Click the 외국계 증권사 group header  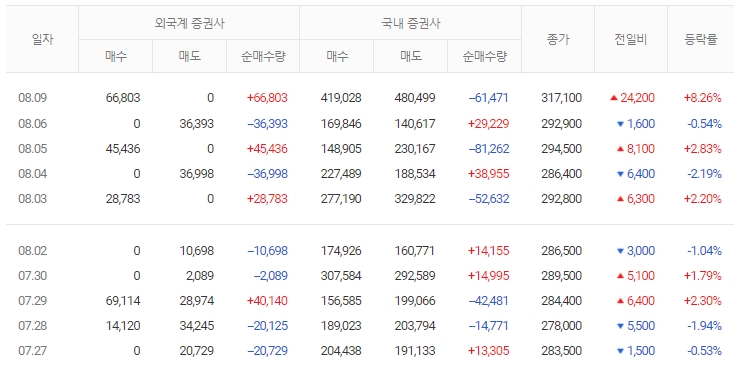[x=189, y=23]
